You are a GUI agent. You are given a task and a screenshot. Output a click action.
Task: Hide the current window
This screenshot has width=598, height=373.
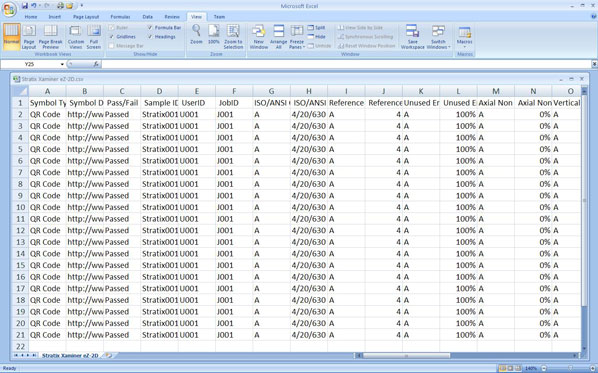(x=316, y=37)
